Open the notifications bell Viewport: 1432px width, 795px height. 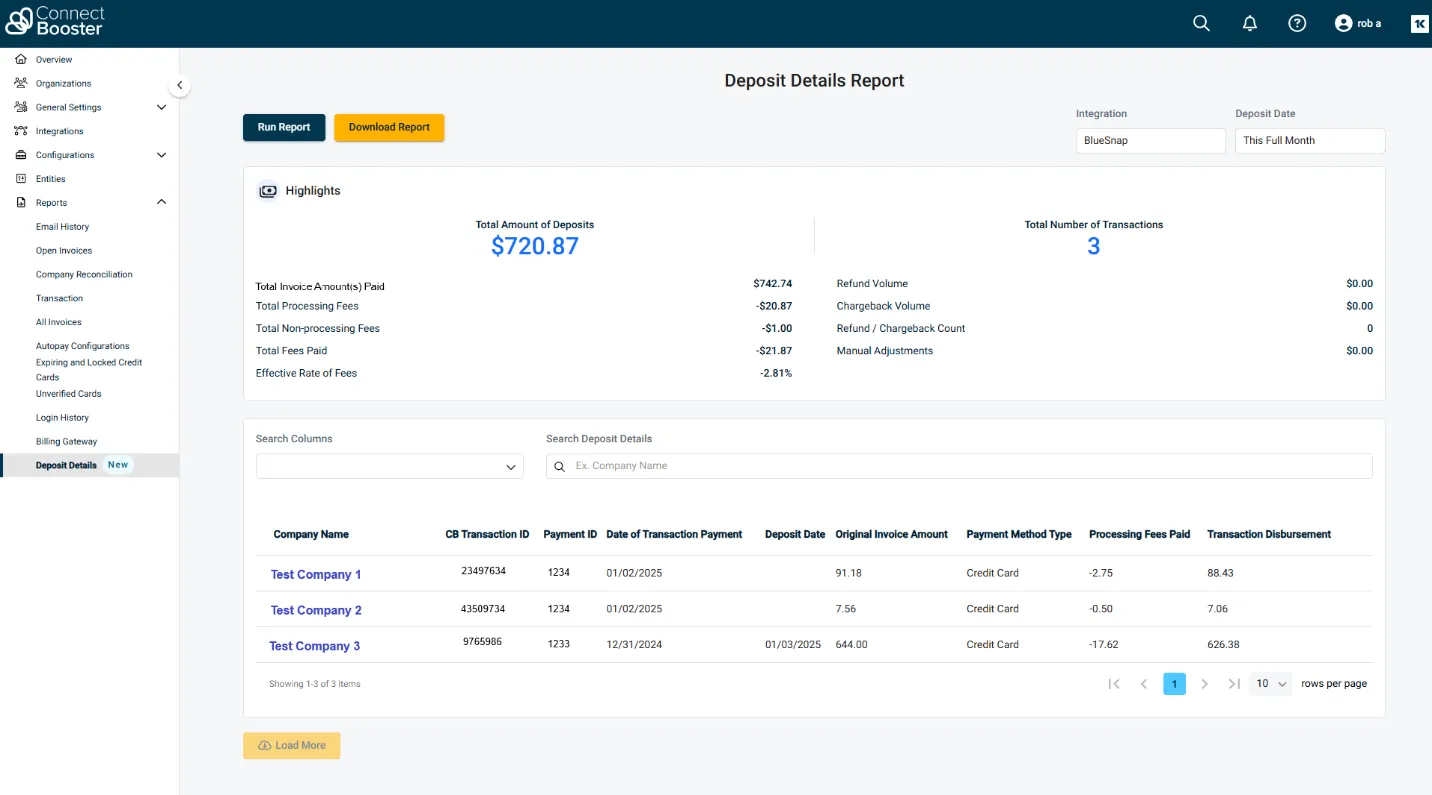(x=1249, y=23)
